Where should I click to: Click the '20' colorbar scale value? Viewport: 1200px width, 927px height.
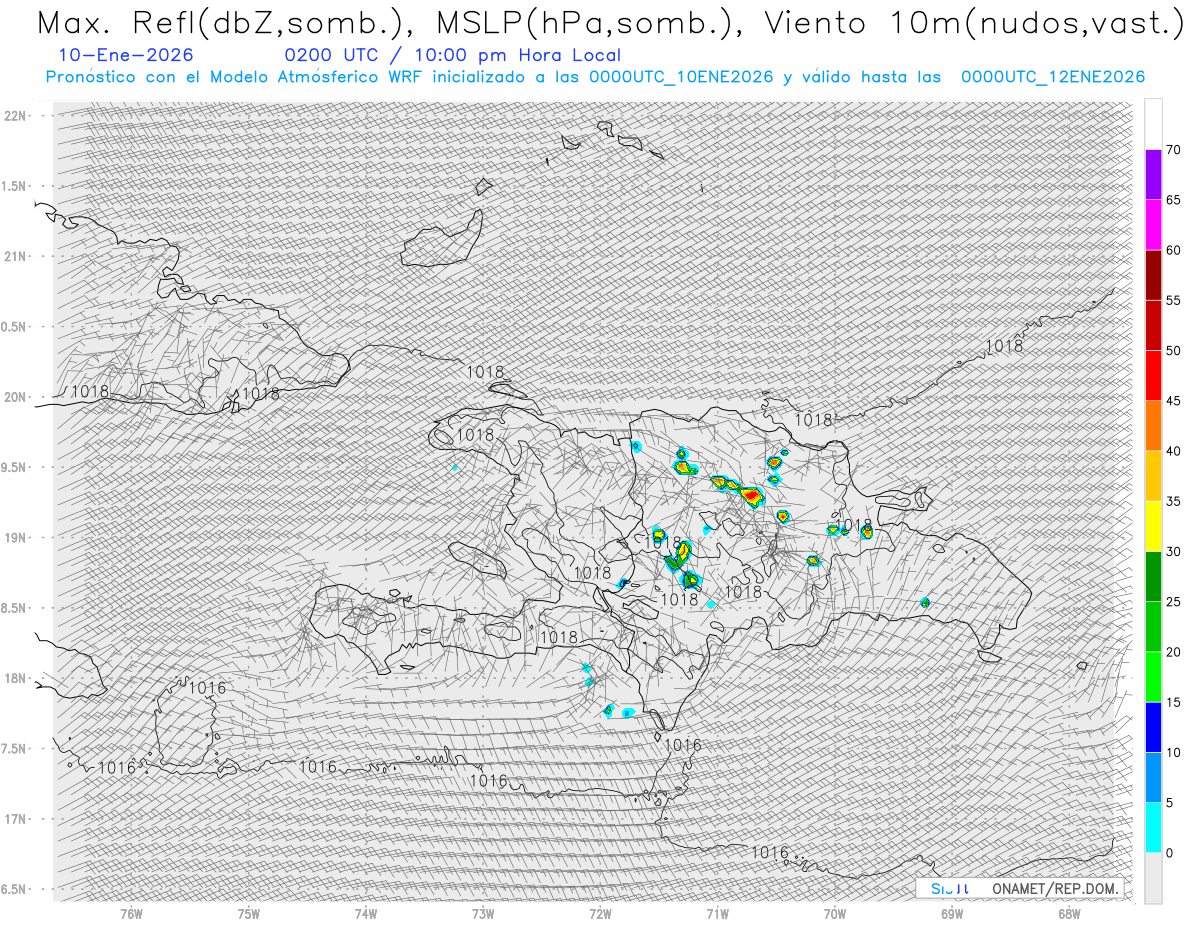pyautogui.click(x=1173, y=652)
